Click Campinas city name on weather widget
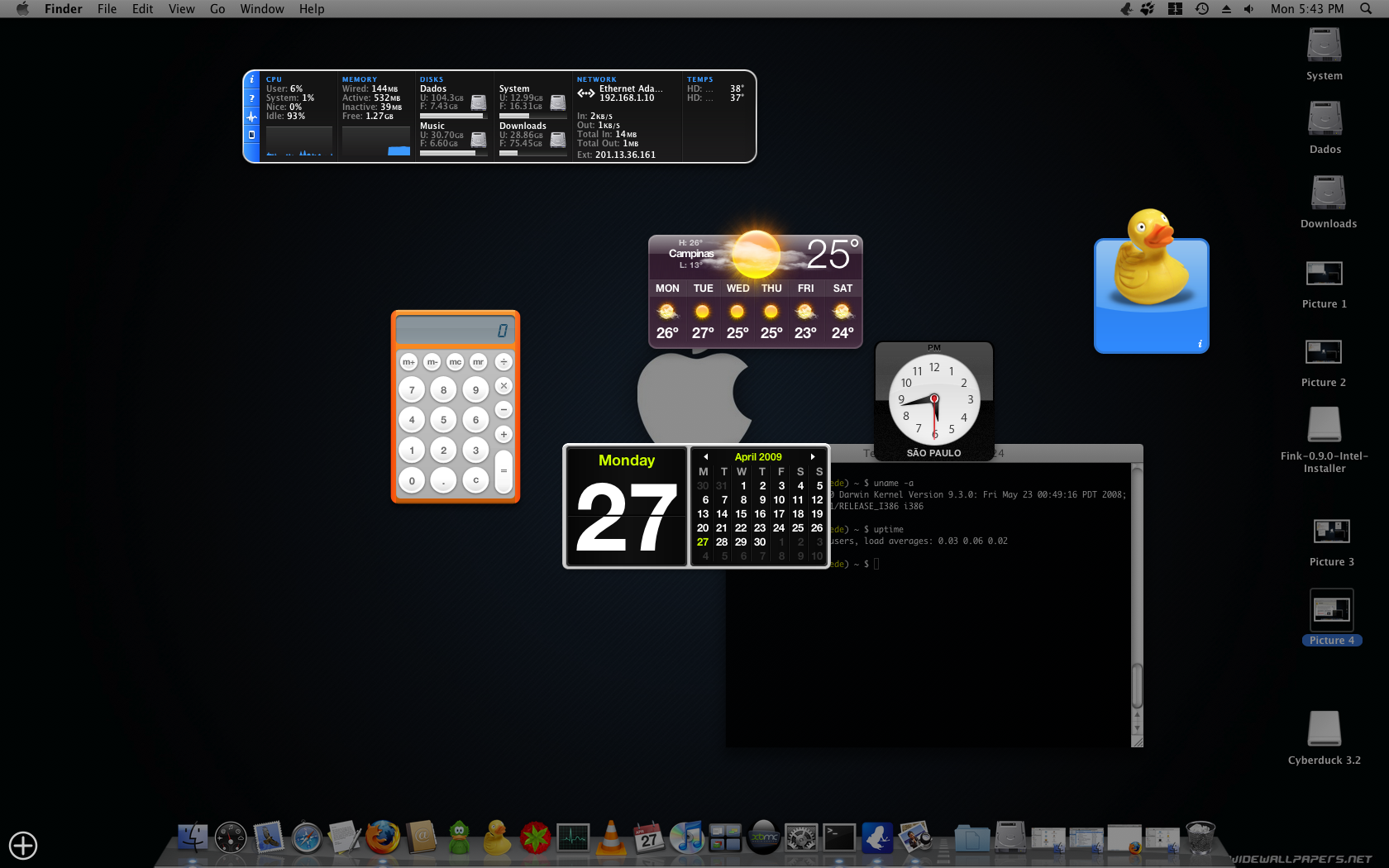 [691, 254]
